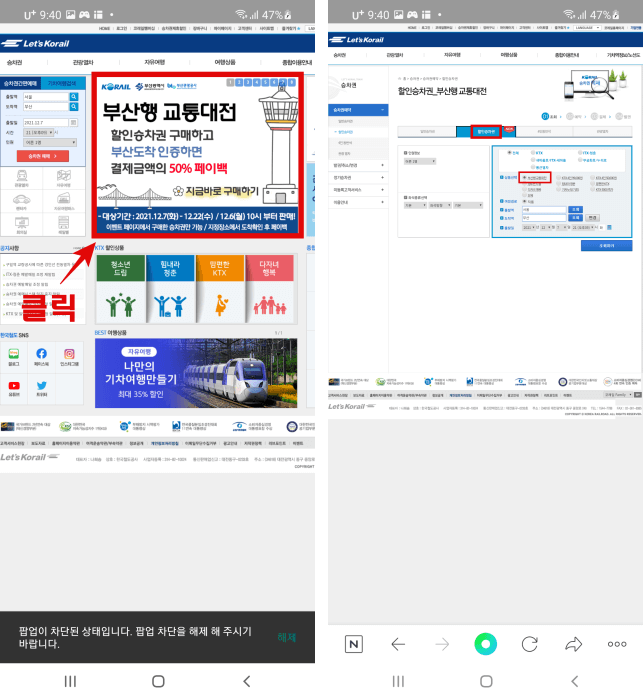Tap departure station search icon in left screenshot
The height and width of the screenshot is (700, 643).
74,97
